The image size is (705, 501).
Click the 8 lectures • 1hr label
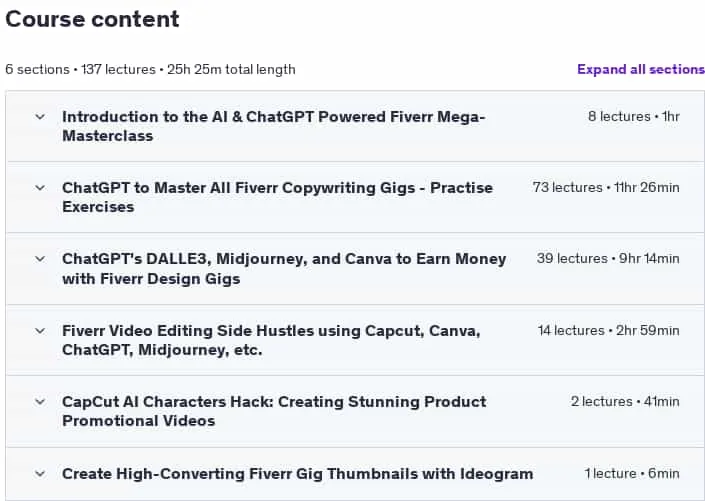pyautogui.click(x=634, y=116)
